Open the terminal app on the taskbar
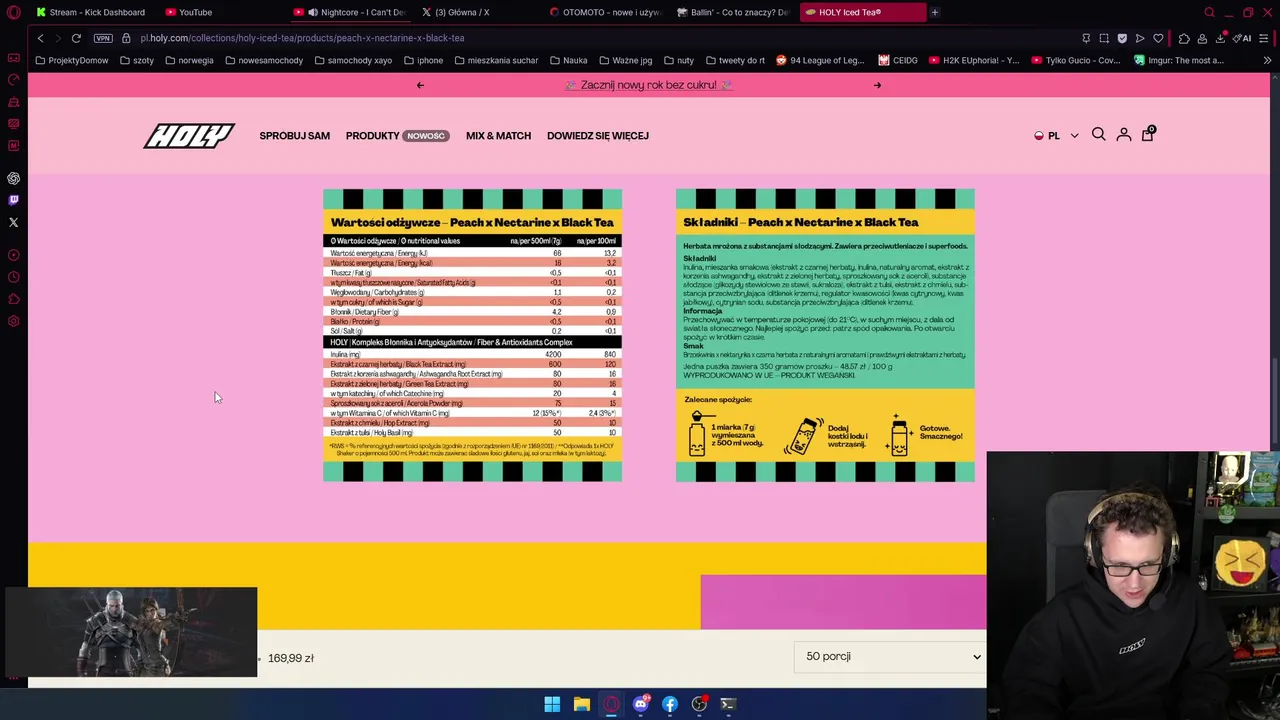This screenshot has height=720, width=1280. (x=728, y=704)
